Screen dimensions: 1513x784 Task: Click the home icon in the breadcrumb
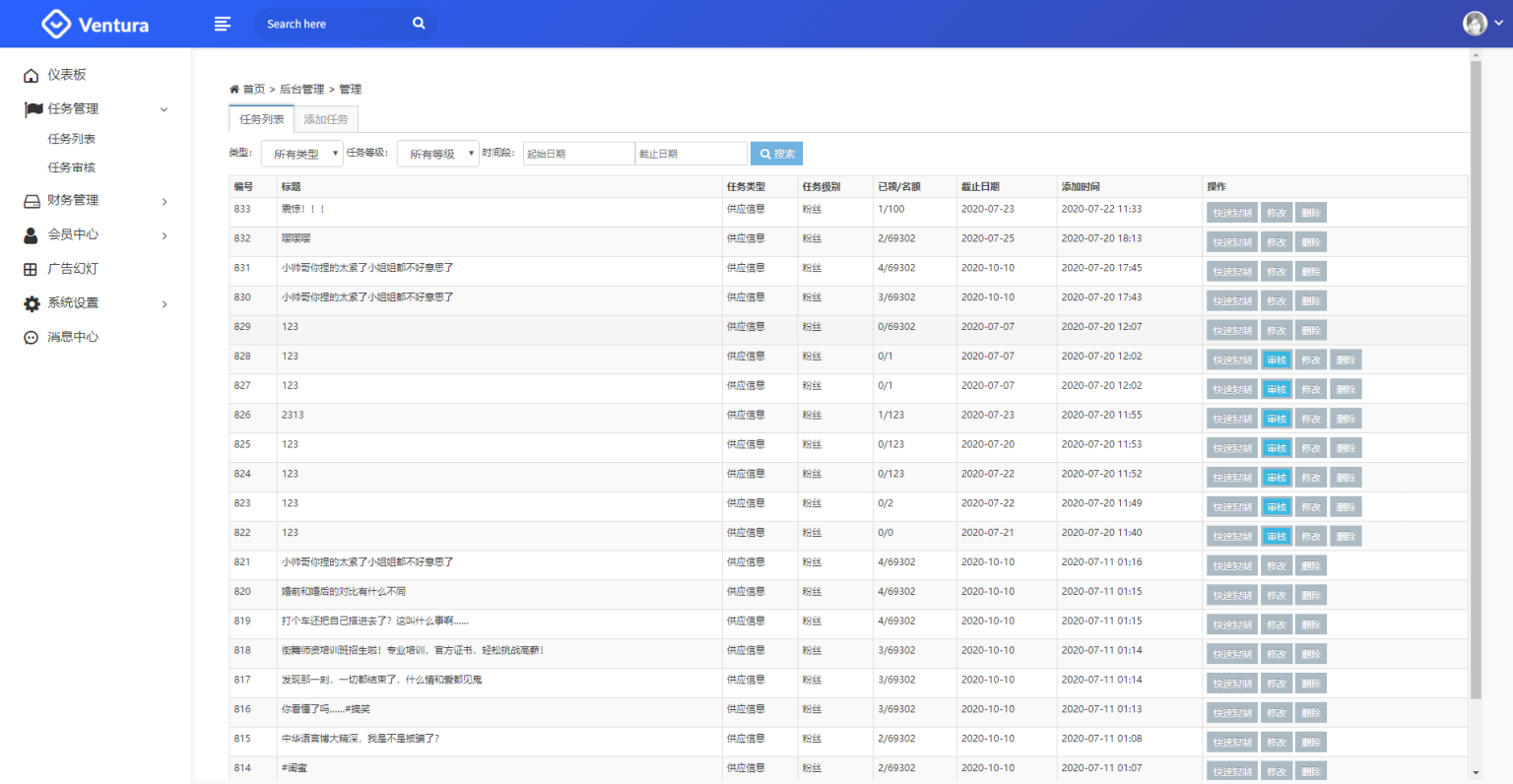232,88
